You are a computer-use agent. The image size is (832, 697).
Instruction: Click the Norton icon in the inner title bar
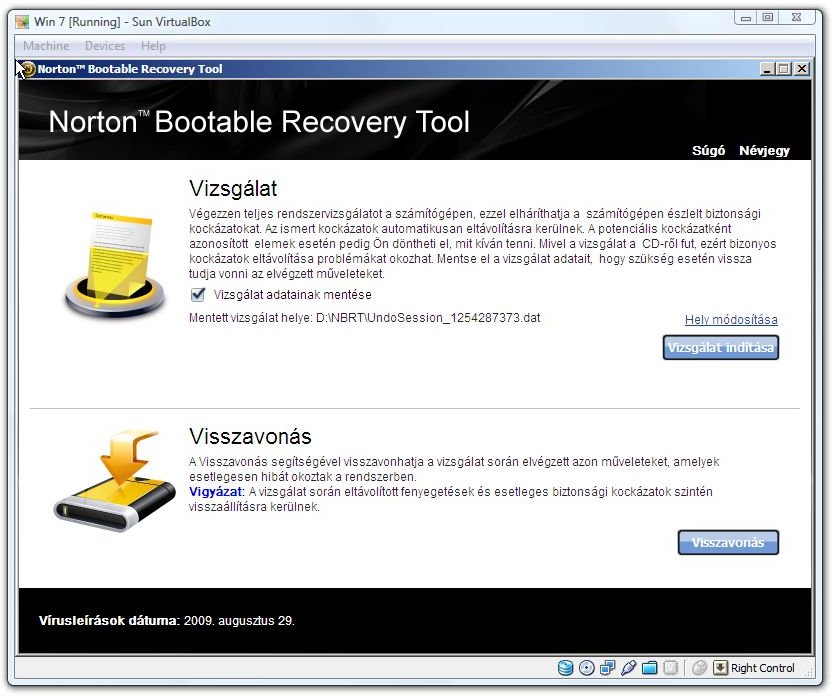click(28, 69)
